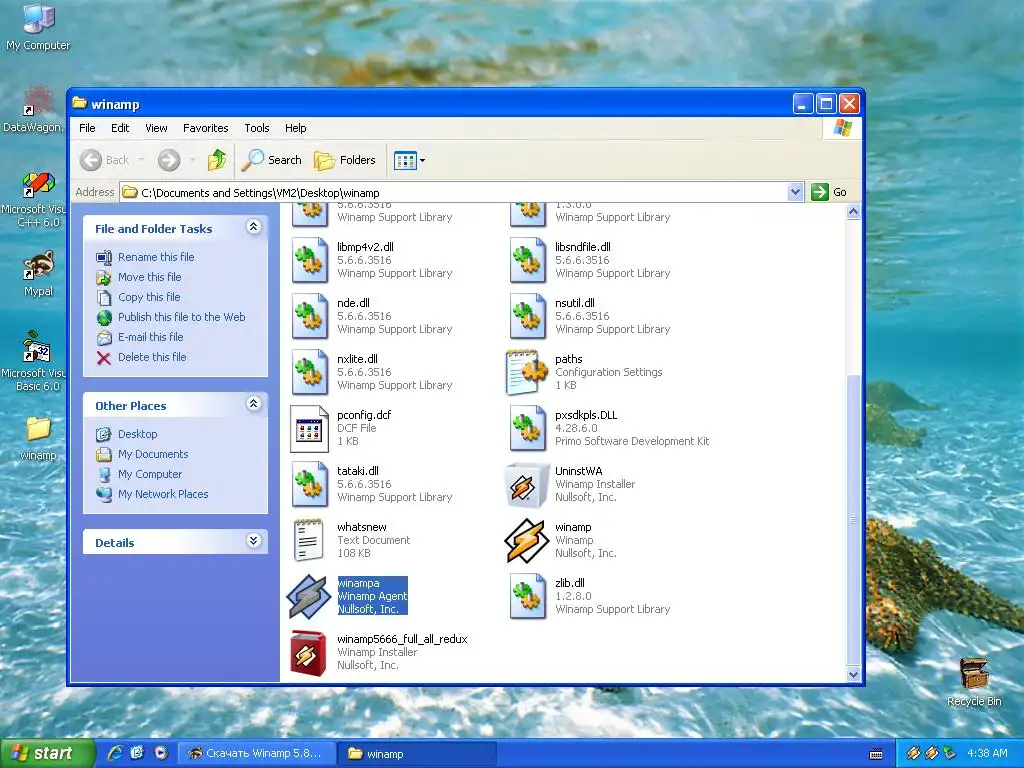Click the Search toolbar button
The width and height of the screenshot is (1024, 768).
point(271,160)
